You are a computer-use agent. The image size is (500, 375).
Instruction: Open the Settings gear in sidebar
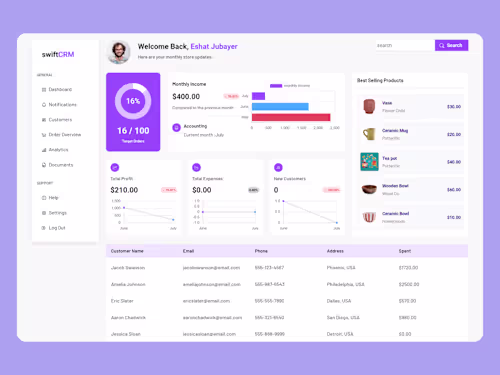pyautogui.click(x=44, y=213)
